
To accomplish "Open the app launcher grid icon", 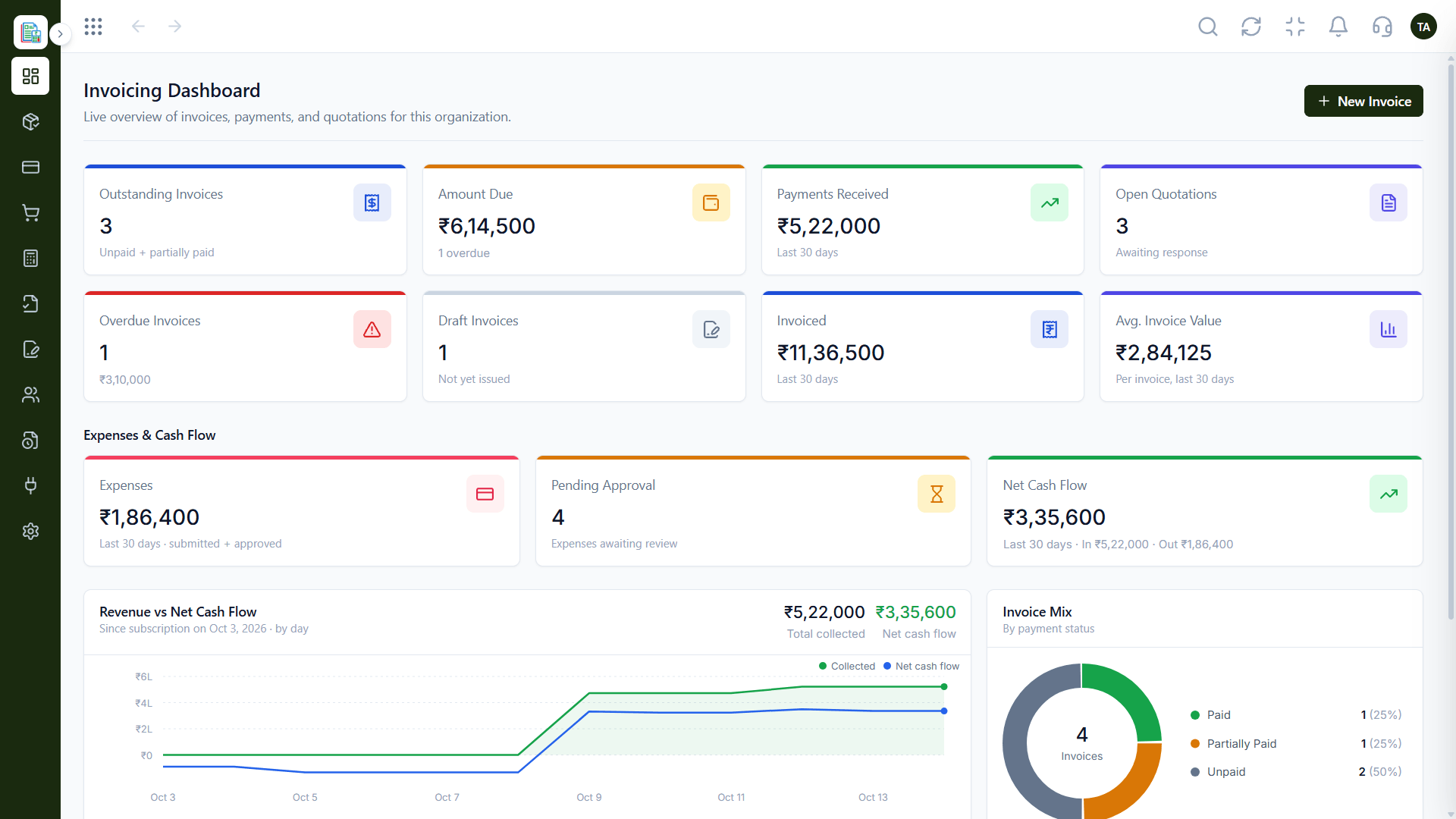I will [93, 27].
